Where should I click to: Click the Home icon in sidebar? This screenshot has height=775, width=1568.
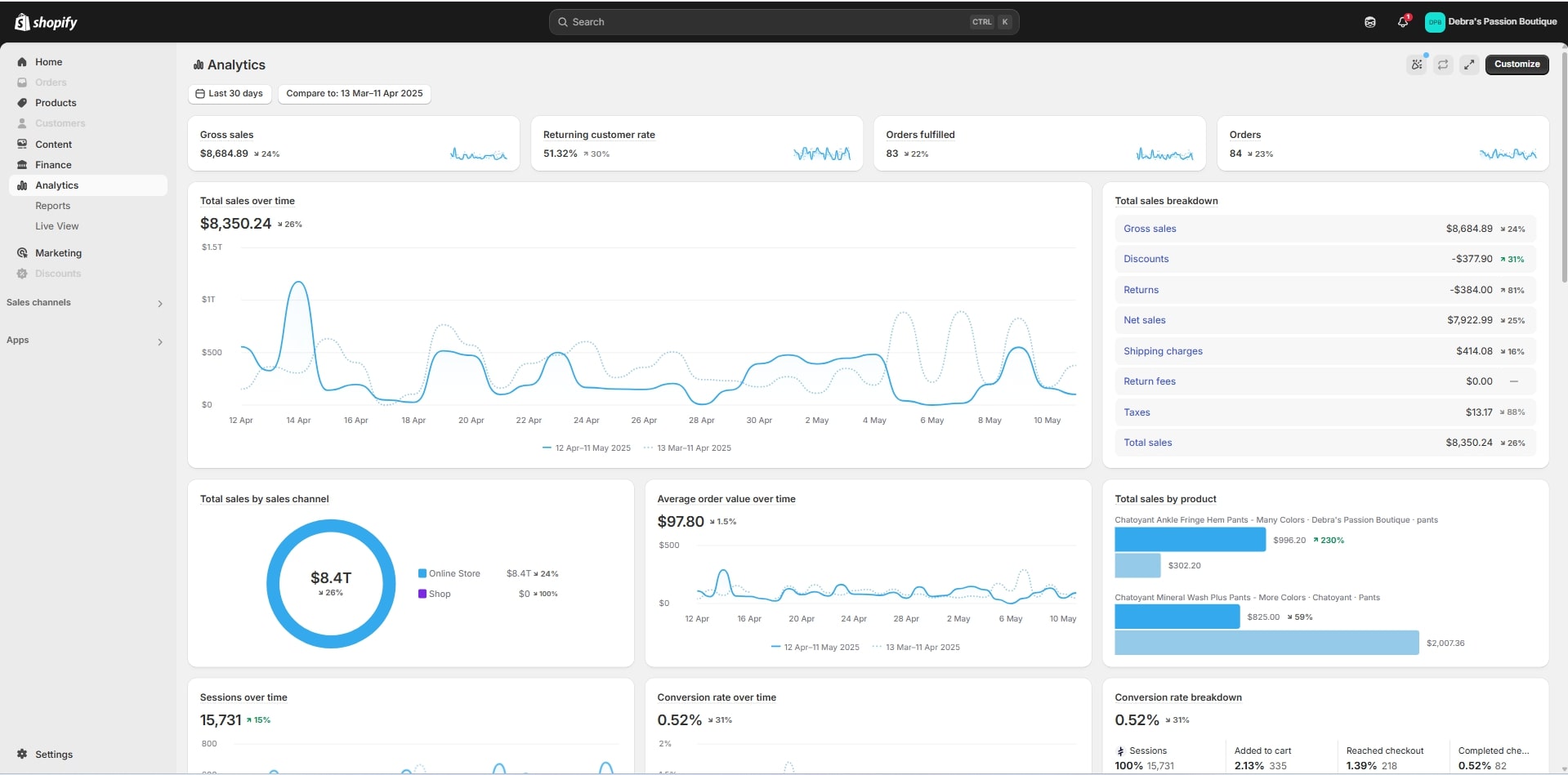[22, 62]
